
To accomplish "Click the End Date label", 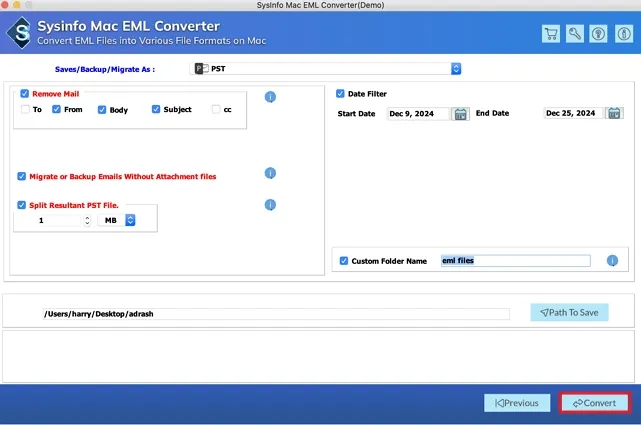I will click(492, 113).
